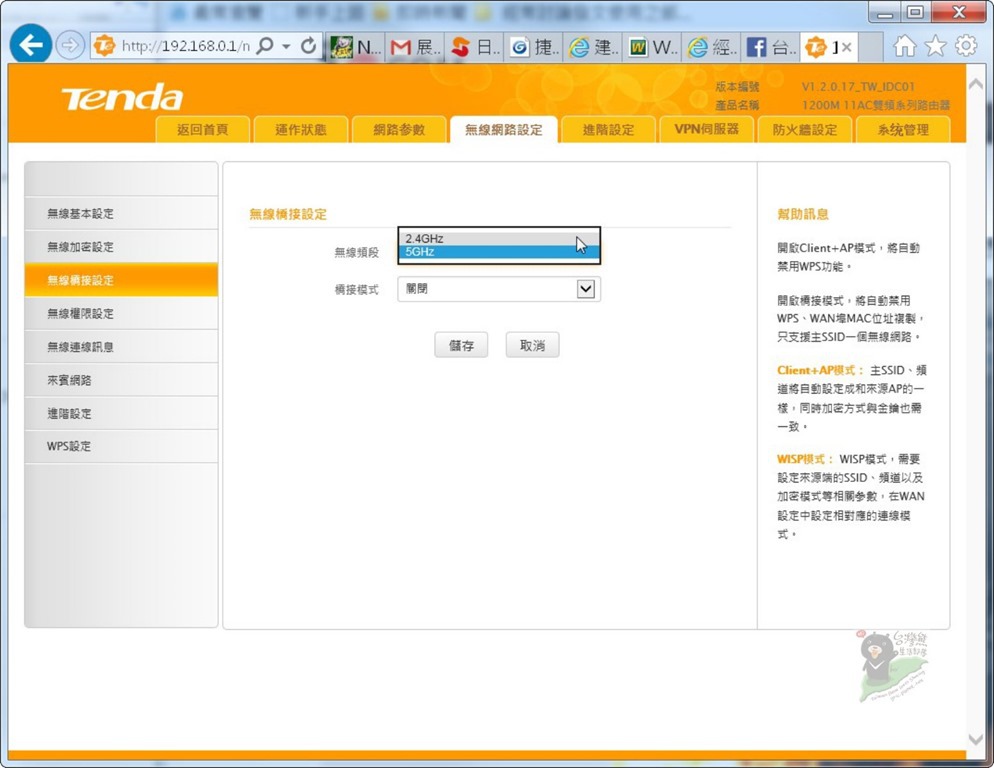Open the 防火牆設定 tab

click(x=804, y=129)
